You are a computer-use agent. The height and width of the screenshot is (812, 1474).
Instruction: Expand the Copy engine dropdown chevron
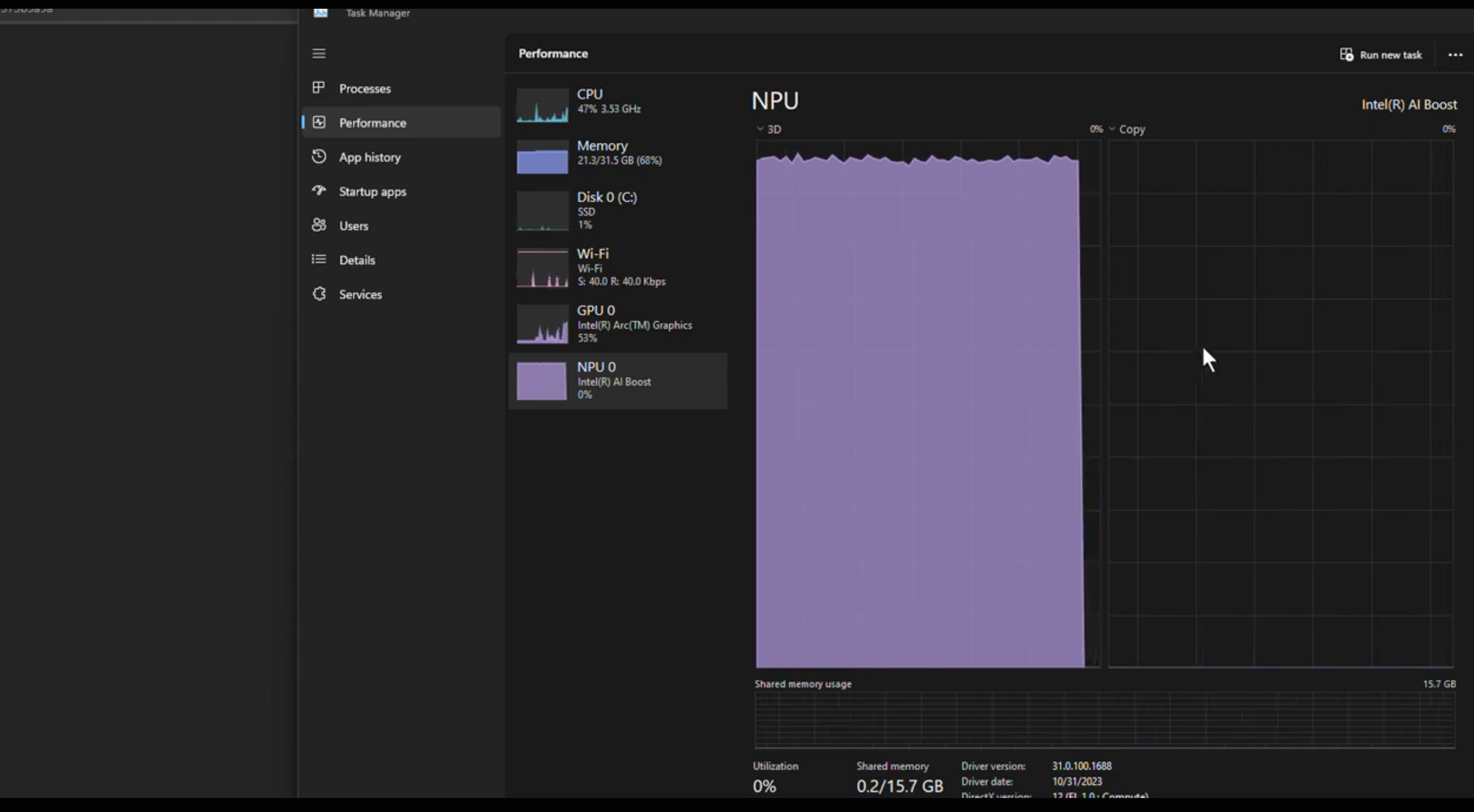tap(1112, 130)
